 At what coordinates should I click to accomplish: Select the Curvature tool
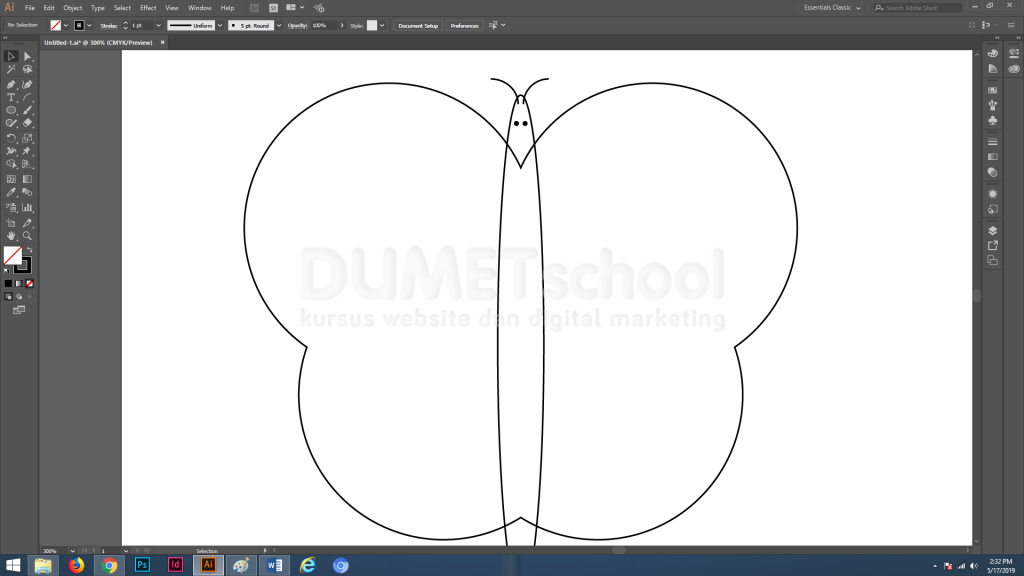pyautogui.click(x=27, y=84)
